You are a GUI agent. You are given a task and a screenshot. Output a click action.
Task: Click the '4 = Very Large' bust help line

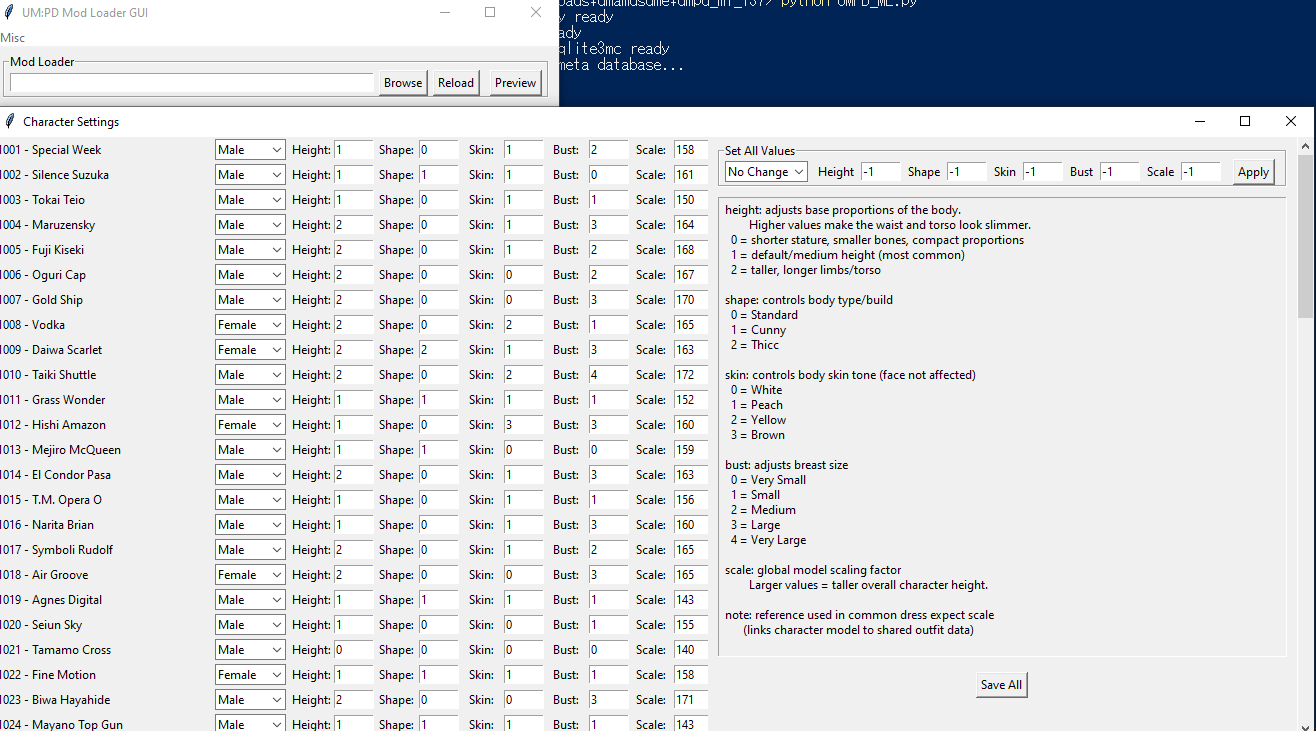768,540
